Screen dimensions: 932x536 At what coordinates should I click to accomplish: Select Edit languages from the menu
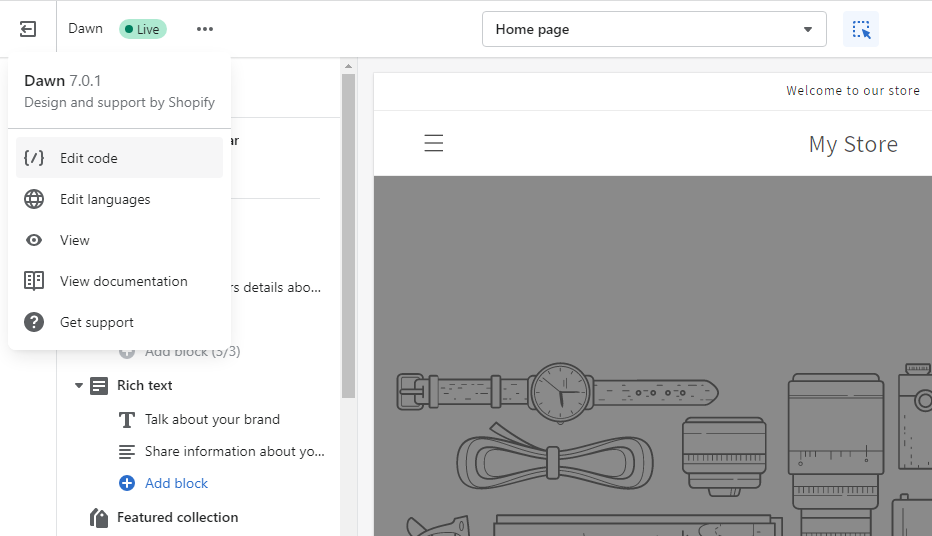[x=105, y=199]
